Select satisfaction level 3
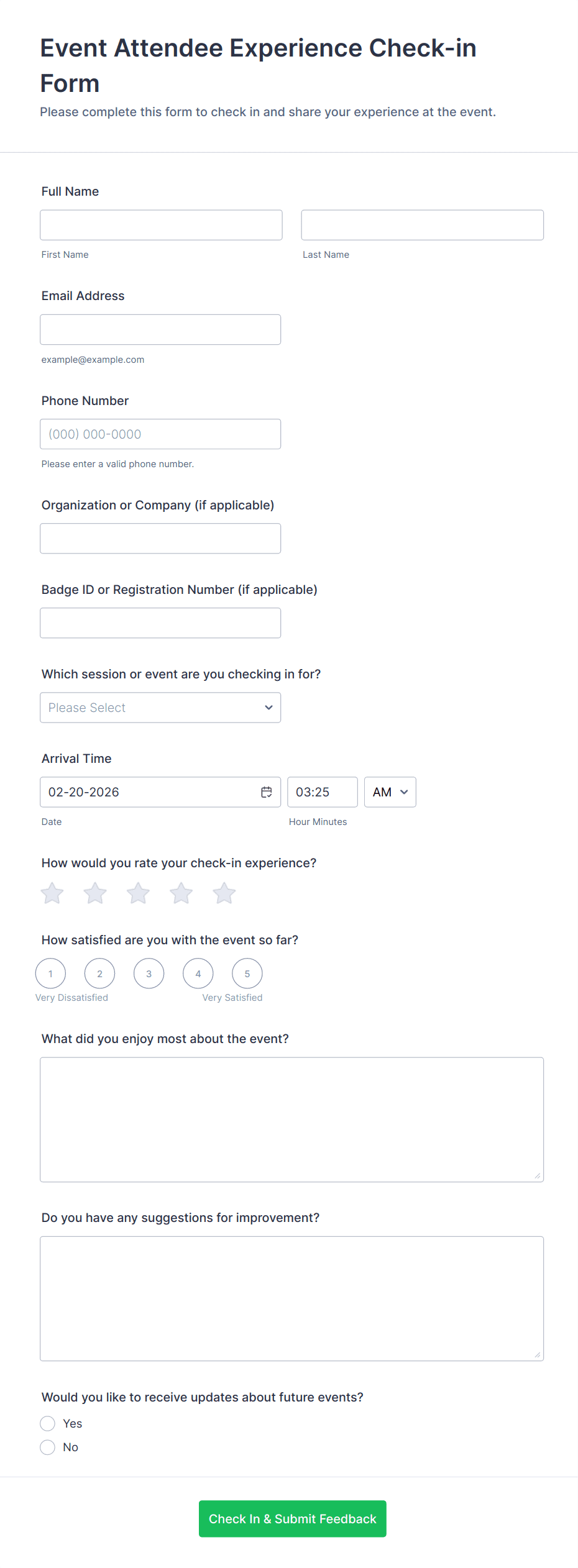Image resolution: width=578 pixels, height=1568 pixels. pos(149,973)
